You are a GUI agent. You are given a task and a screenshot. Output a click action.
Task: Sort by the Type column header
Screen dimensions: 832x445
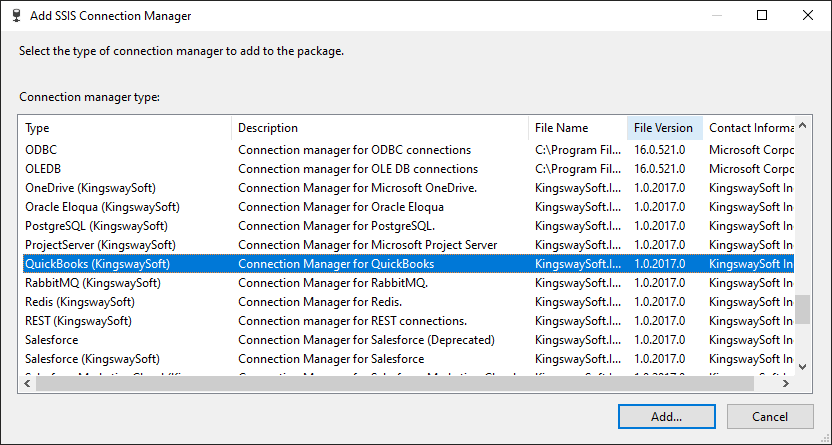pyautogui.click(x=127, y=128)
